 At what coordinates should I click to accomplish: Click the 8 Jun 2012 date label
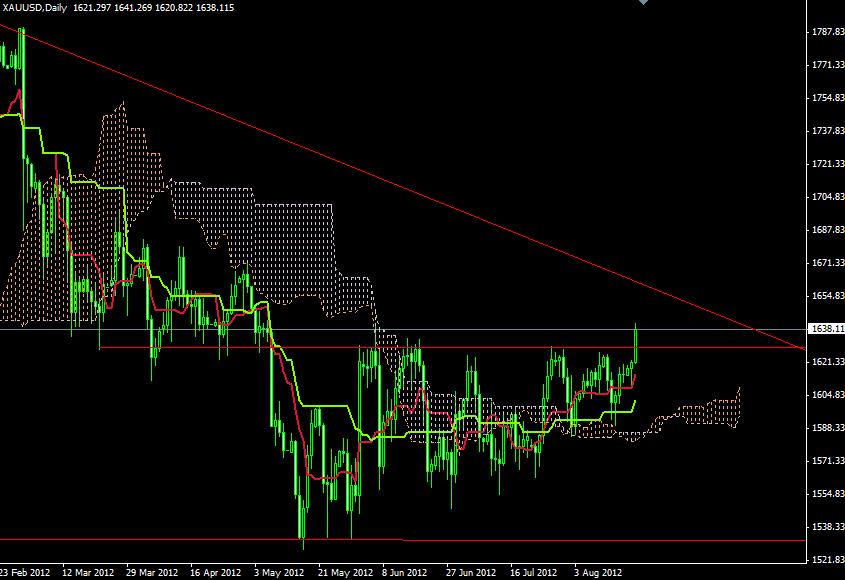404,572
